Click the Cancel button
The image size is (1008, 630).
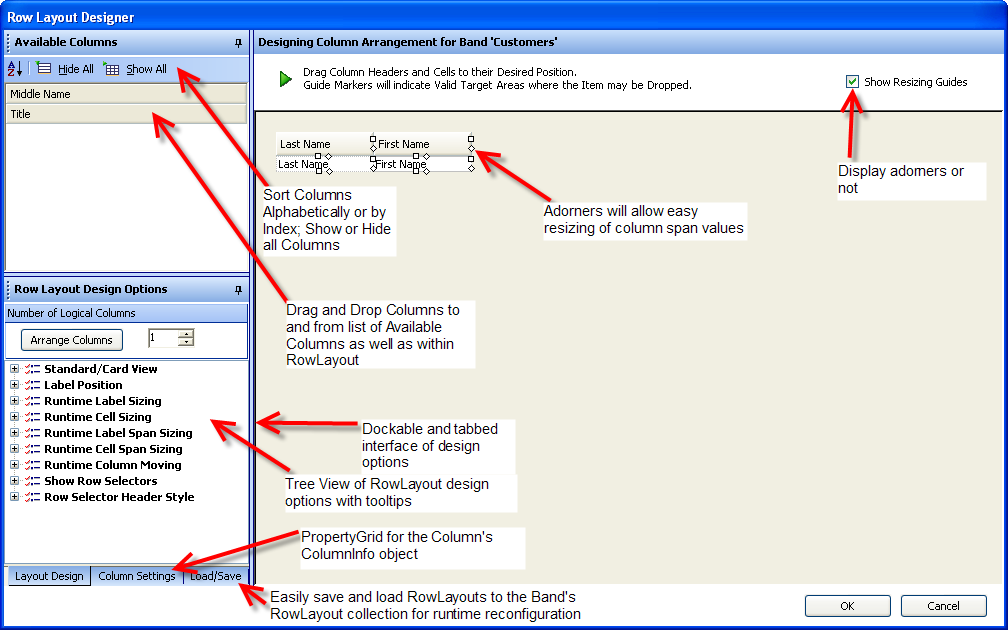(943, 606)
